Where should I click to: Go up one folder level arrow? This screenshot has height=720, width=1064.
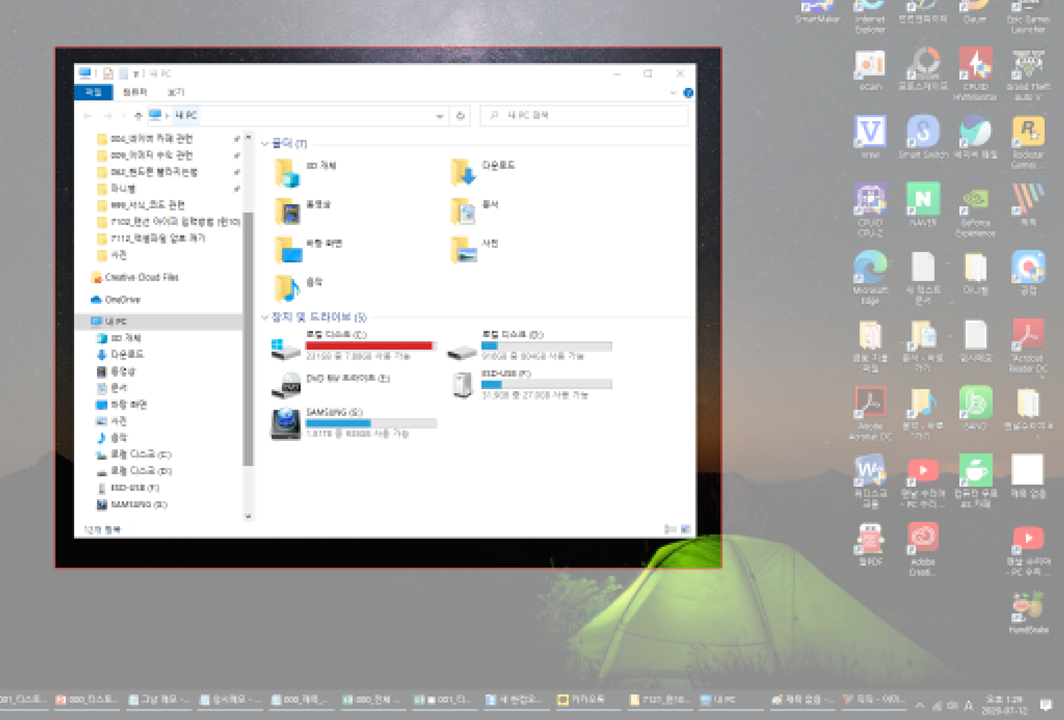coord(138,116)
